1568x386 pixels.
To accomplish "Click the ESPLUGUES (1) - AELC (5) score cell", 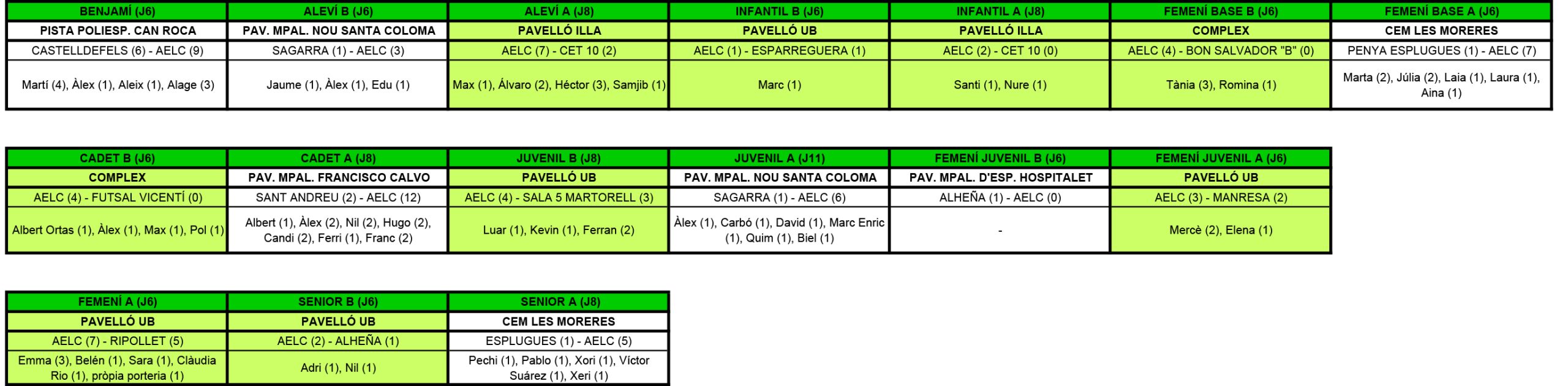I will (x=559, y=341).
